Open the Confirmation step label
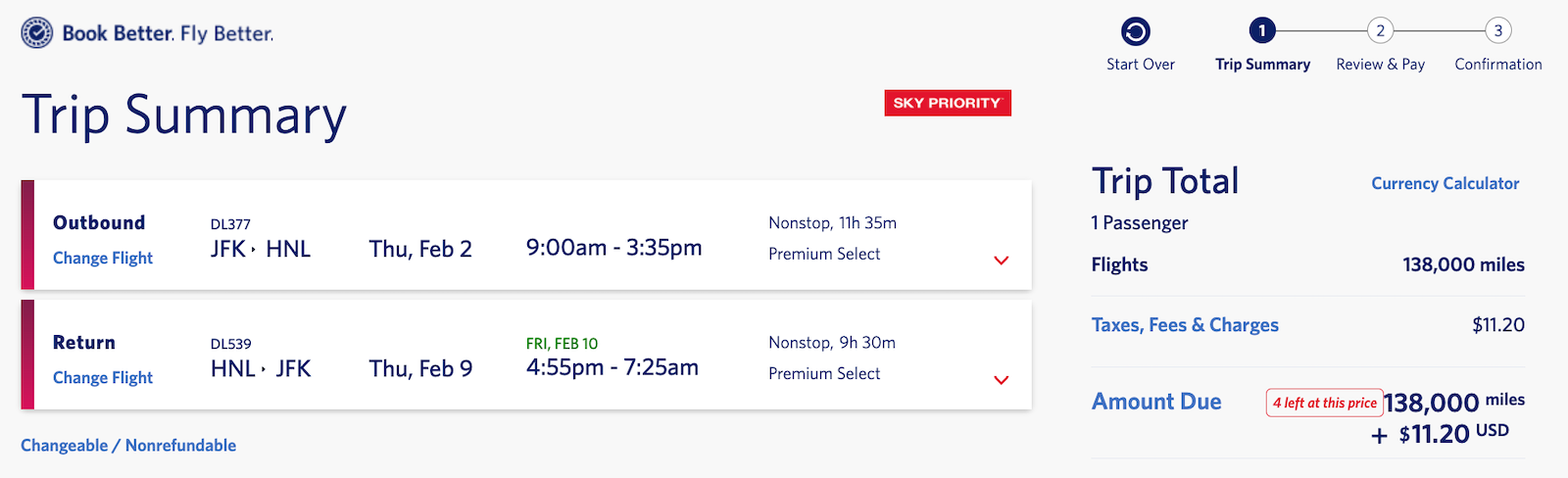The image size is (1568, 478). (1498, 64)
